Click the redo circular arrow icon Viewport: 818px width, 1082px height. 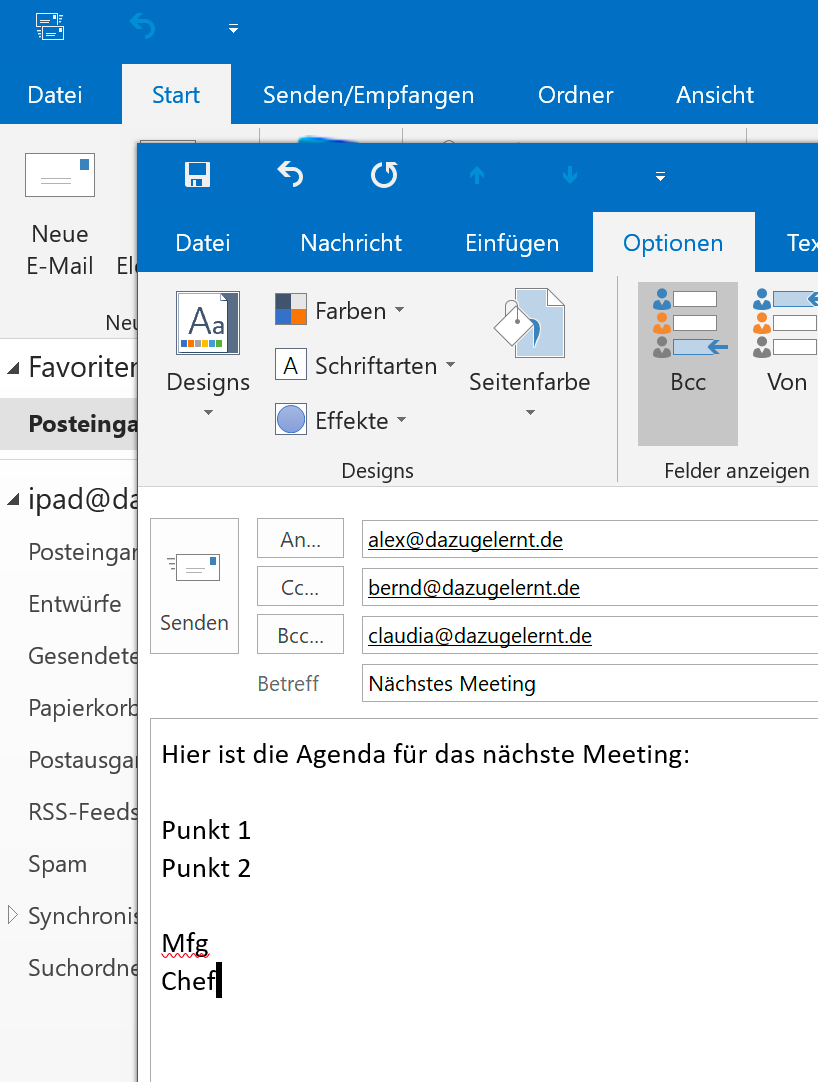(384, 175)
